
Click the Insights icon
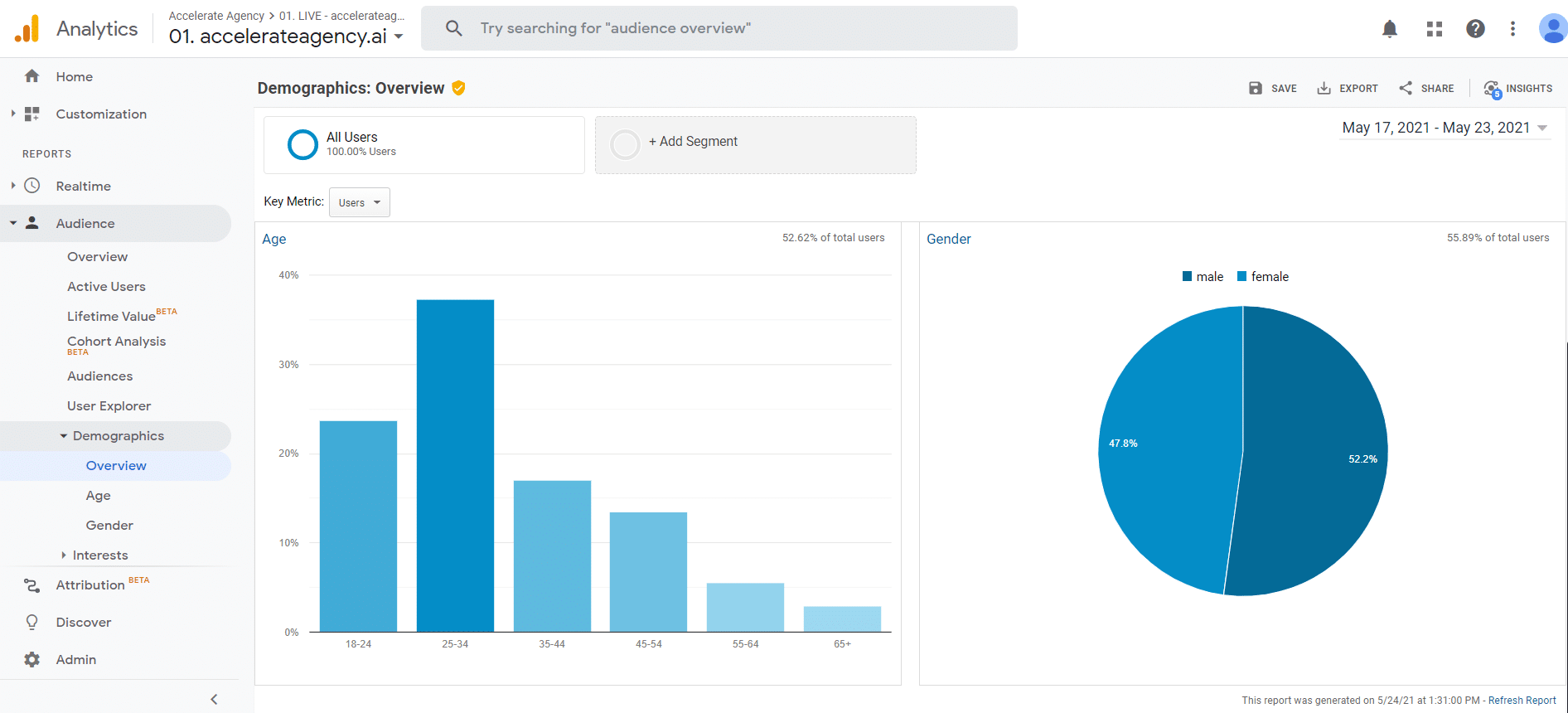point(1492,89)
